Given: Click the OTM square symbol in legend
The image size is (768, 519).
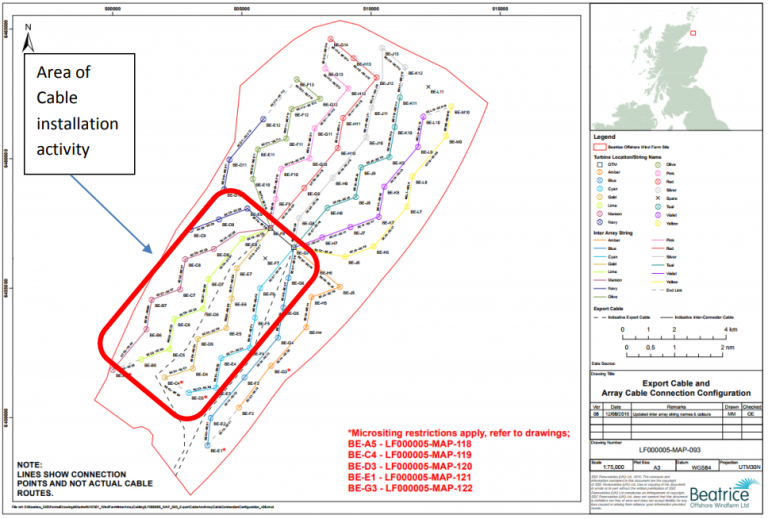Looking at the screenshot, I should pyautogui.click(x=601, y=164).
